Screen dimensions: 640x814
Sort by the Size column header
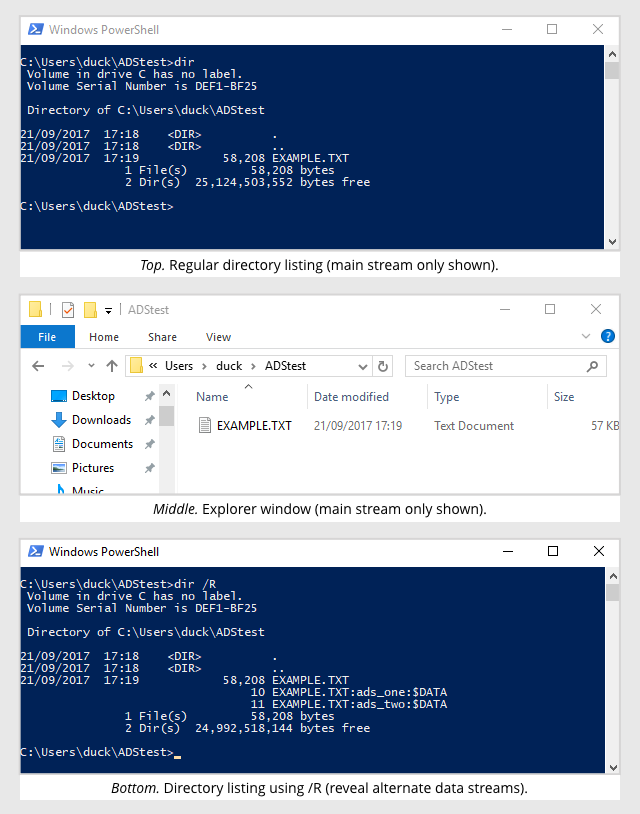[x=564, y=397]
